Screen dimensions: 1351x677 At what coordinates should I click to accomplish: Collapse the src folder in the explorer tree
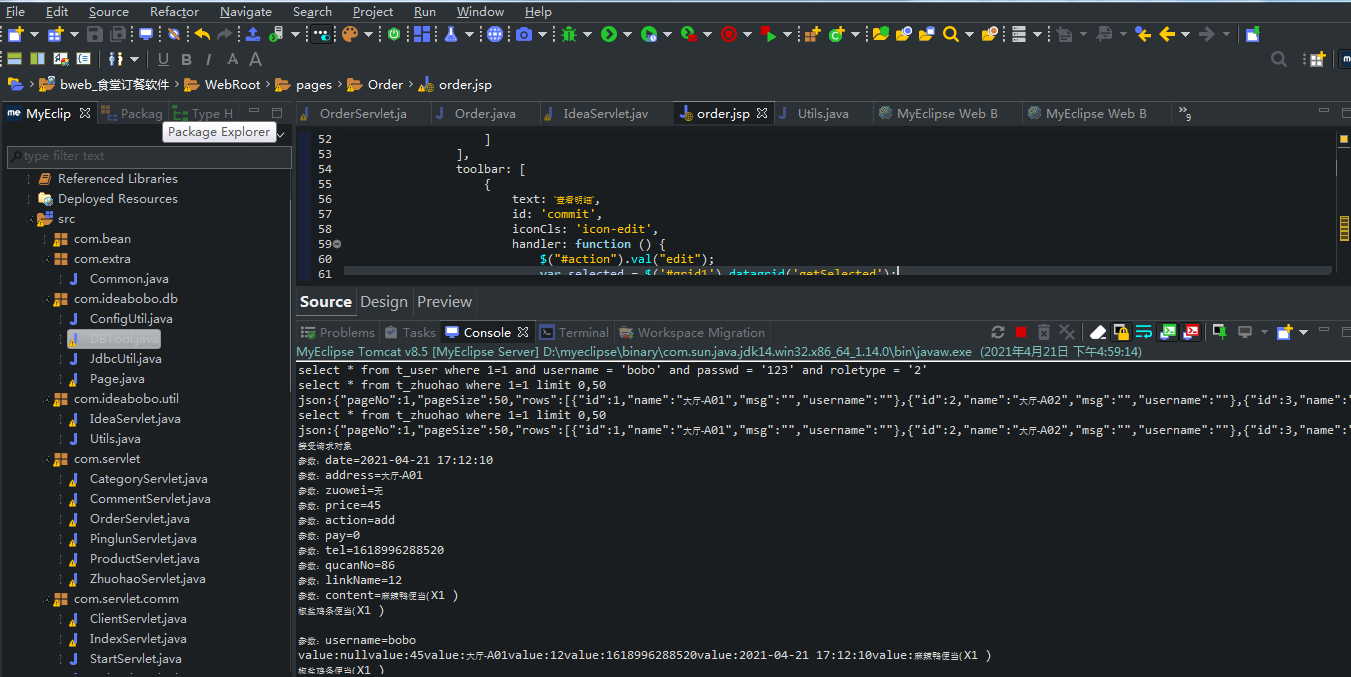[30, 219]
